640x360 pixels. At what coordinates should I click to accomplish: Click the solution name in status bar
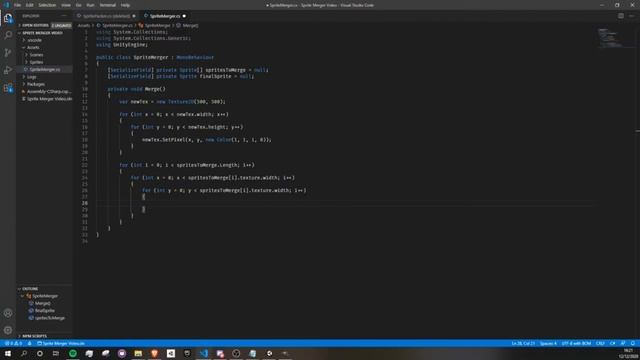point(61,343)
